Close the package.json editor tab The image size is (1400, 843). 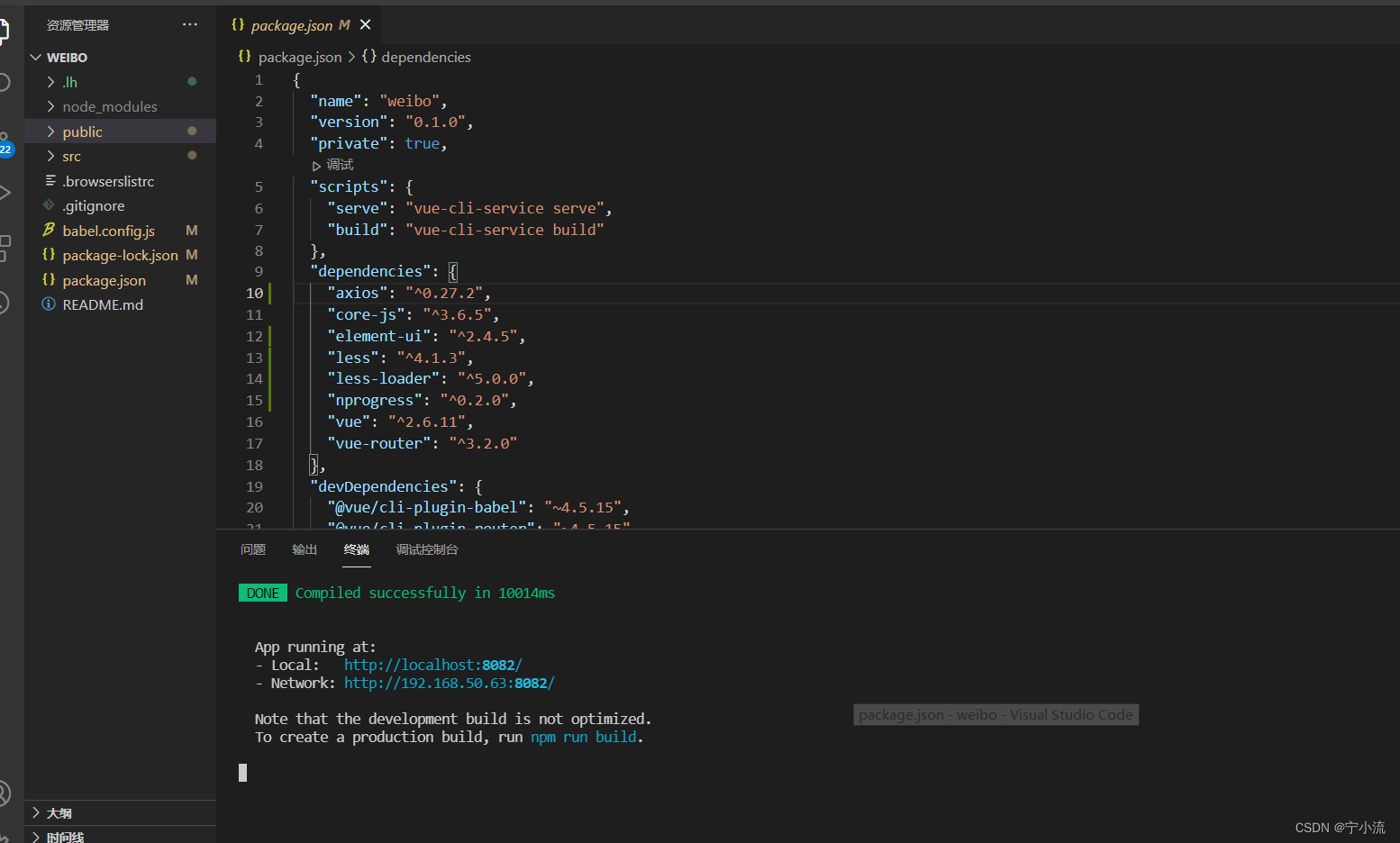tap(365, 25)
